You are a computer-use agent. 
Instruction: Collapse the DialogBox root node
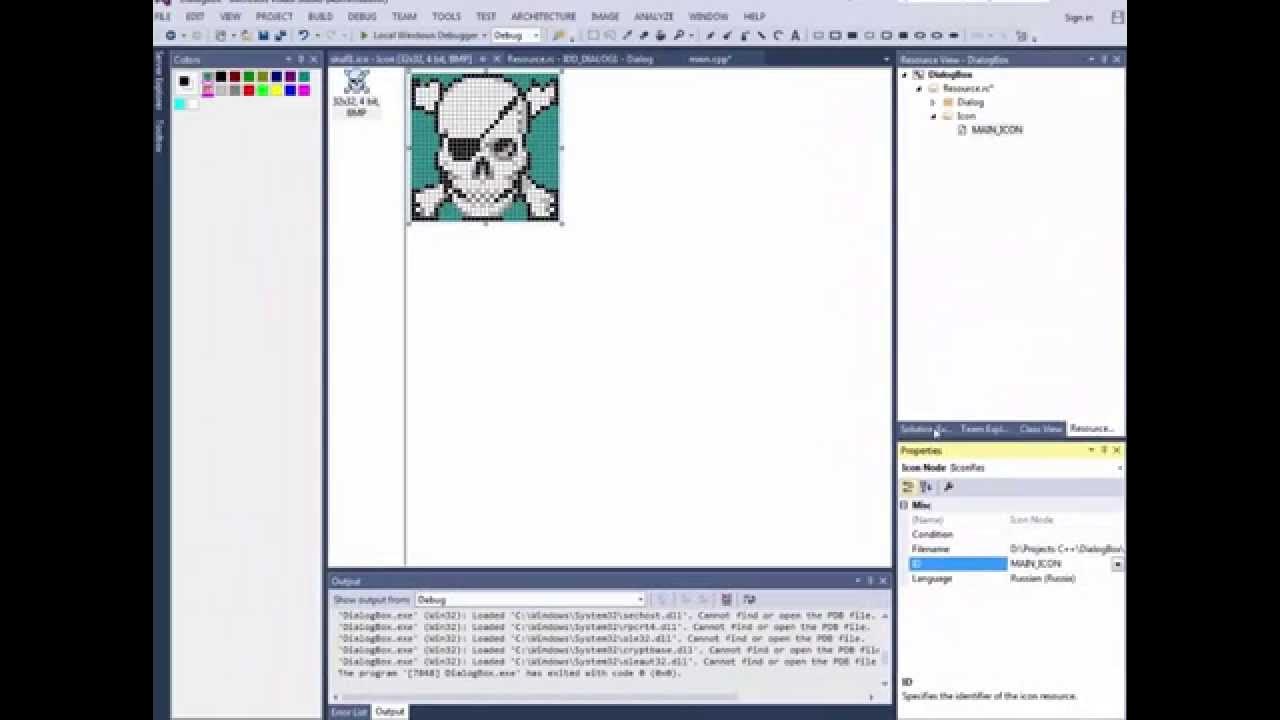click(x=905, y=74)
